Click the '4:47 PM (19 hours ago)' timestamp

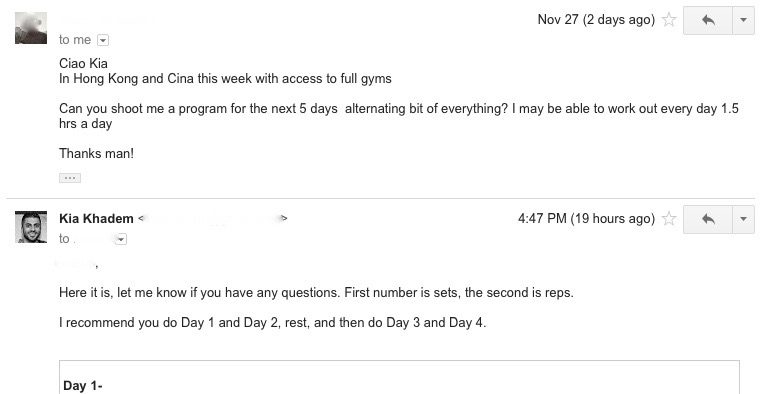click(586, 218)
